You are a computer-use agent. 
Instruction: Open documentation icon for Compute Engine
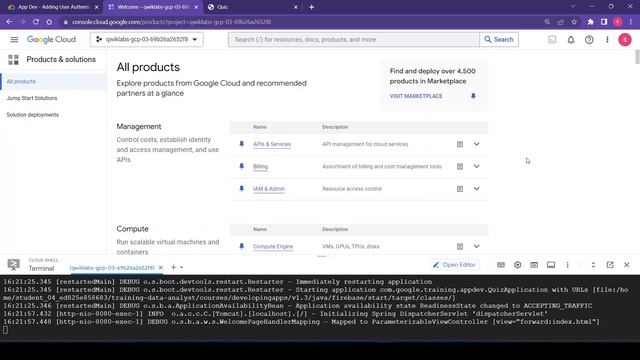[460, 247]
